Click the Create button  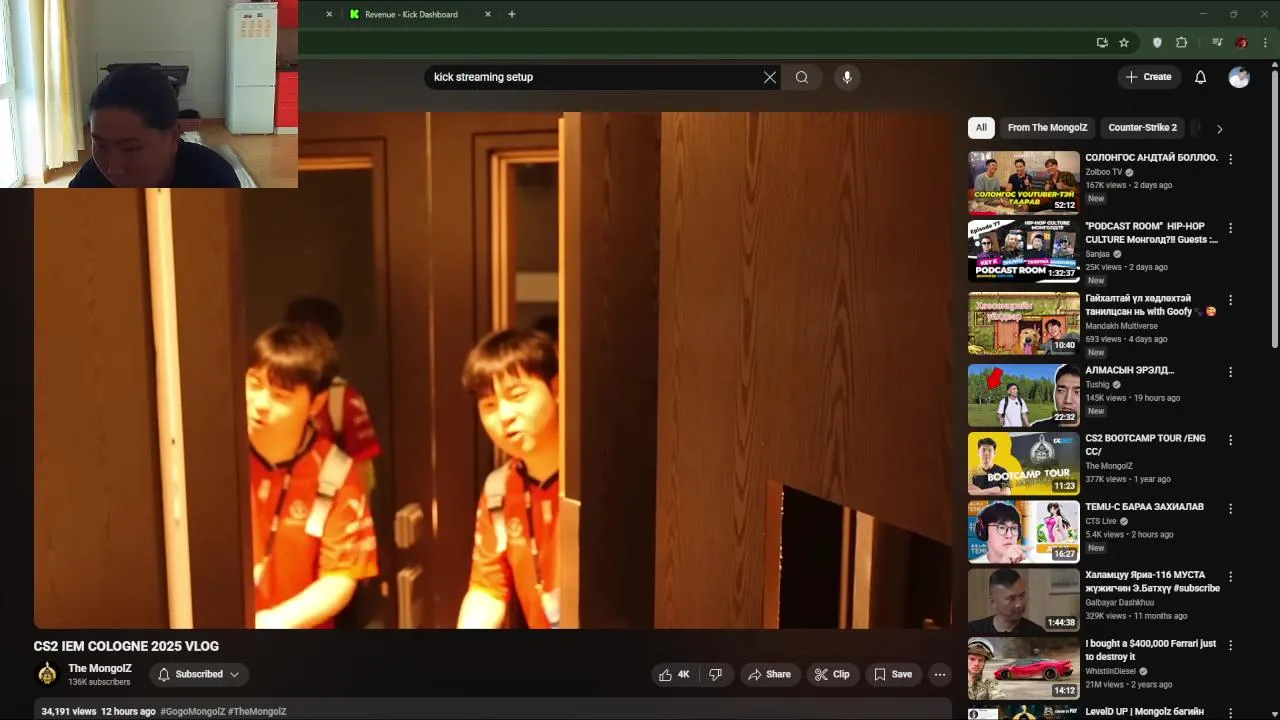click(x=1148, y=77)
